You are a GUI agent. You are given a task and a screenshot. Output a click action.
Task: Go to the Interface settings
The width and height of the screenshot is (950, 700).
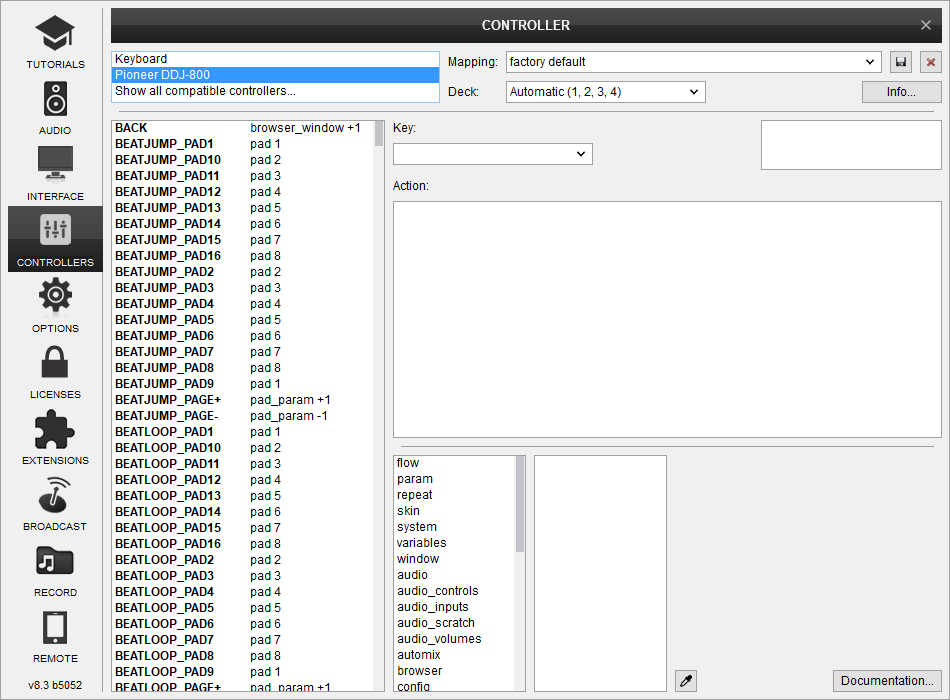coord(55,174)
